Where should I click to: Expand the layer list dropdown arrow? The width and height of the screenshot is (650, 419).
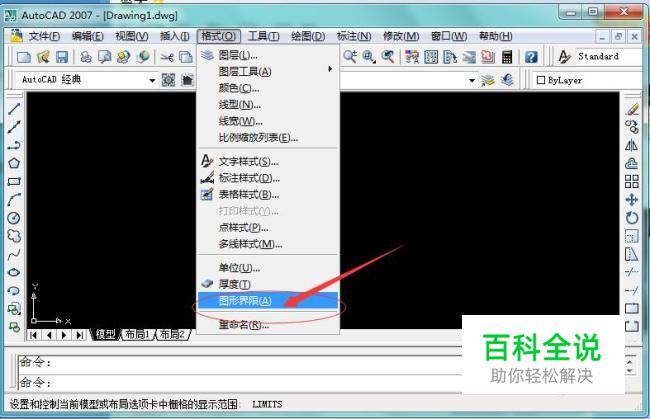(x=472, y=80)
